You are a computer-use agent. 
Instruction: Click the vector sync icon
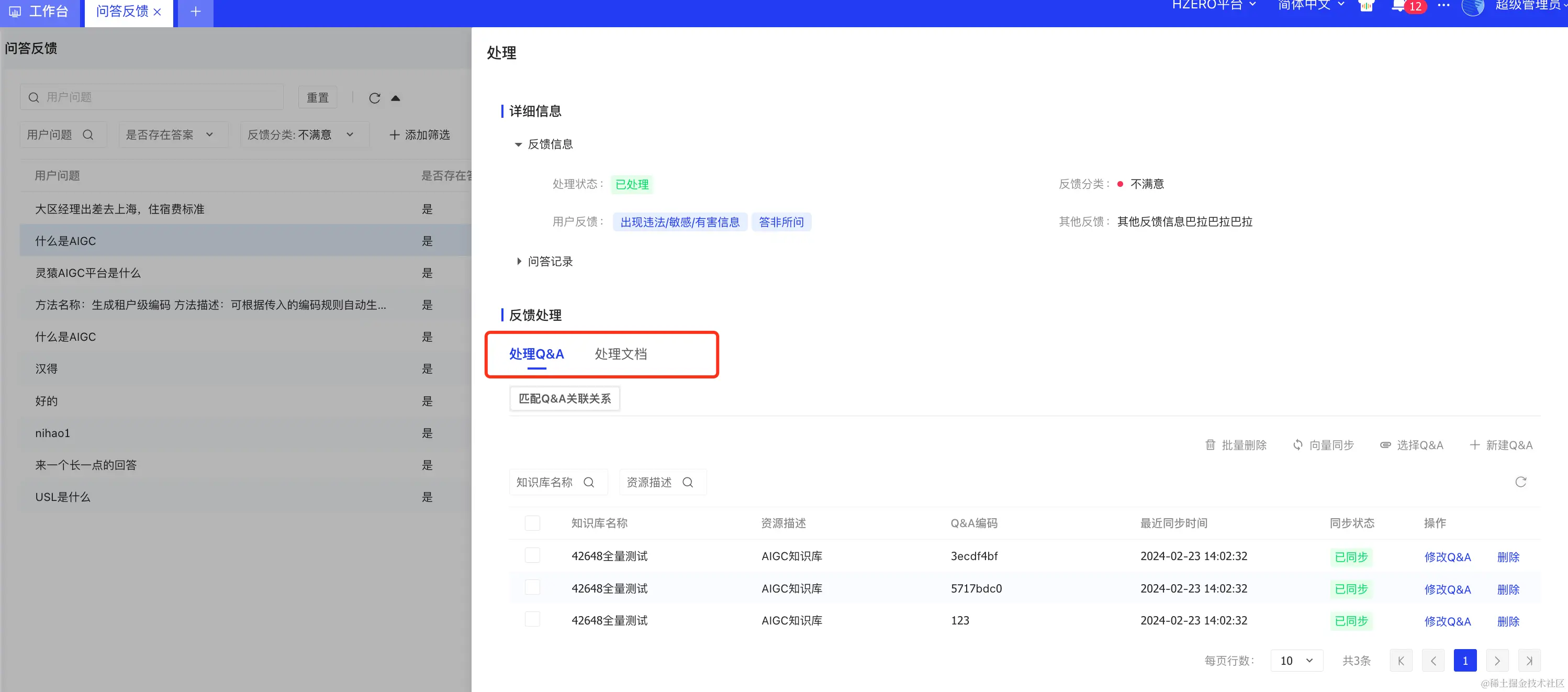pos(1298,445)
